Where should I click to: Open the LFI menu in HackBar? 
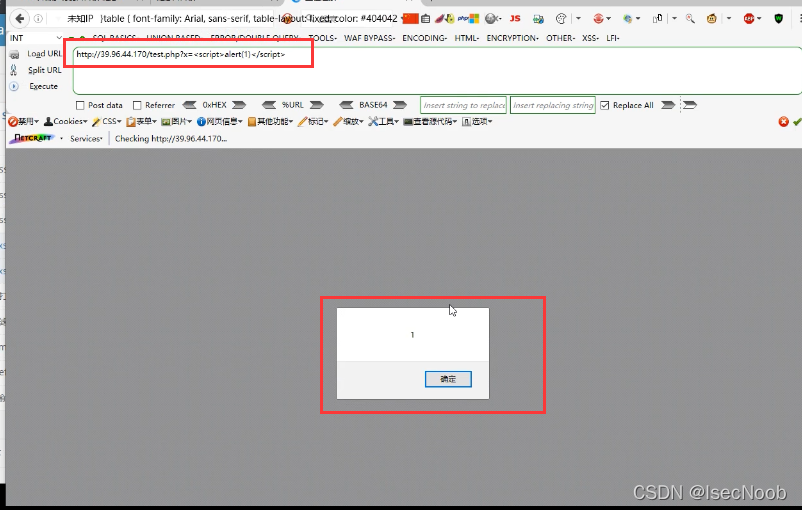(x=613, y=38)
